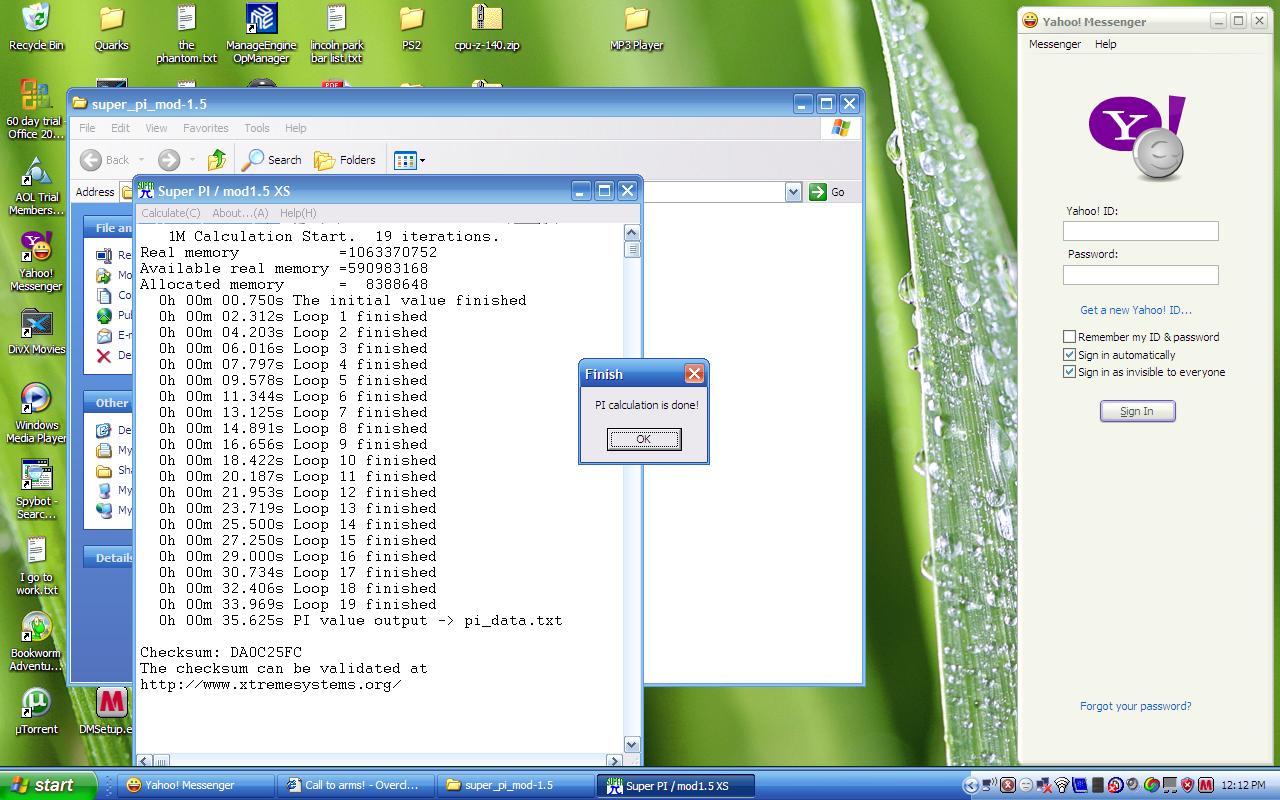Image resolution: width=1280 pixels, height=800 pixels.
Task: Launch 60 day trial Office icon
Action: [36, 109]
